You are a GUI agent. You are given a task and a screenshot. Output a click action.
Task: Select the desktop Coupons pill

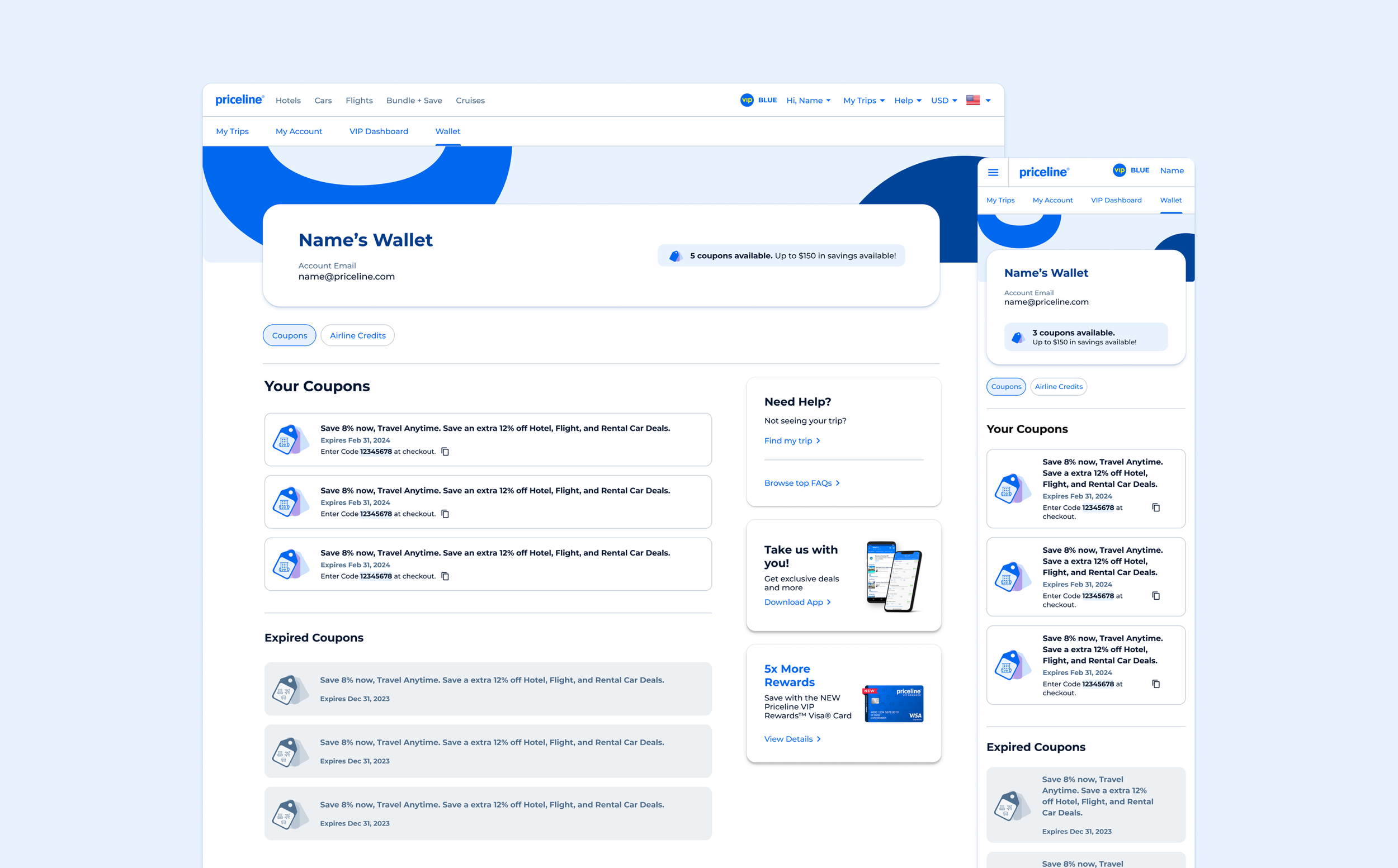pyautogui.click(x=290, y=335)
